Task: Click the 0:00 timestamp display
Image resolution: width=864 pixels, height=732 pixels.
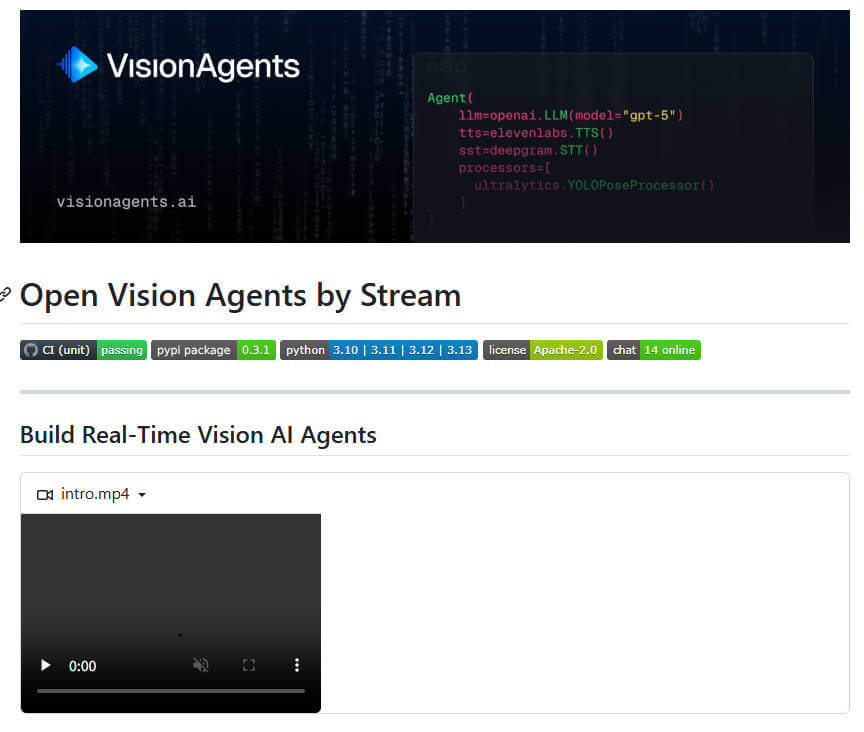Action: pyautogui.click(x=83, y=665)
